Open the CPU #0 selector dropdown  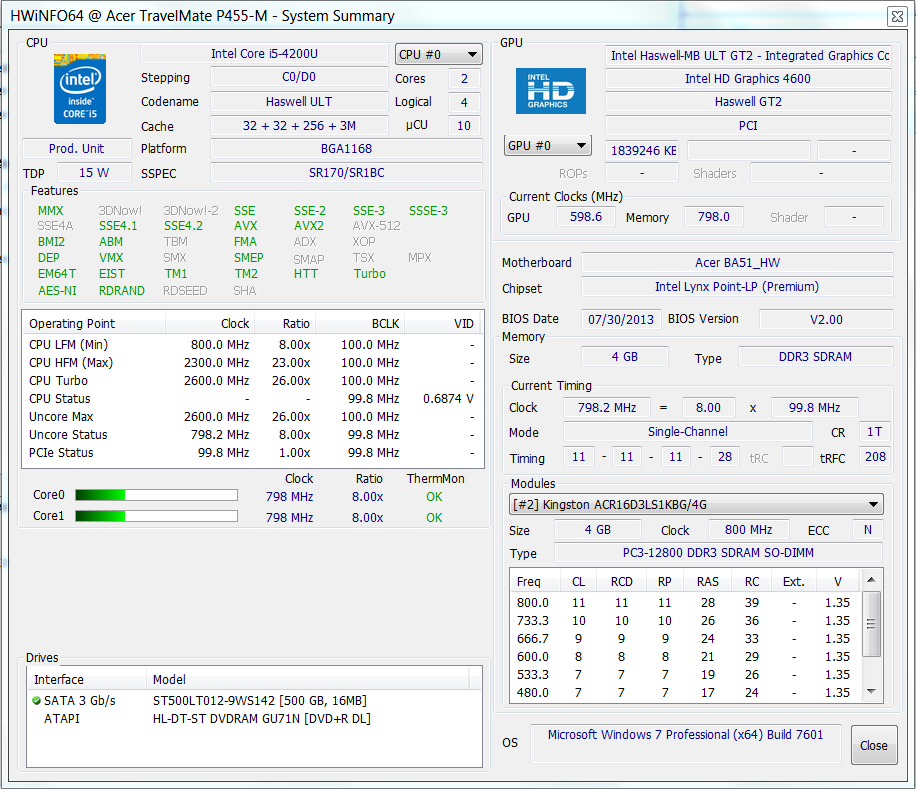coord(439,55)
